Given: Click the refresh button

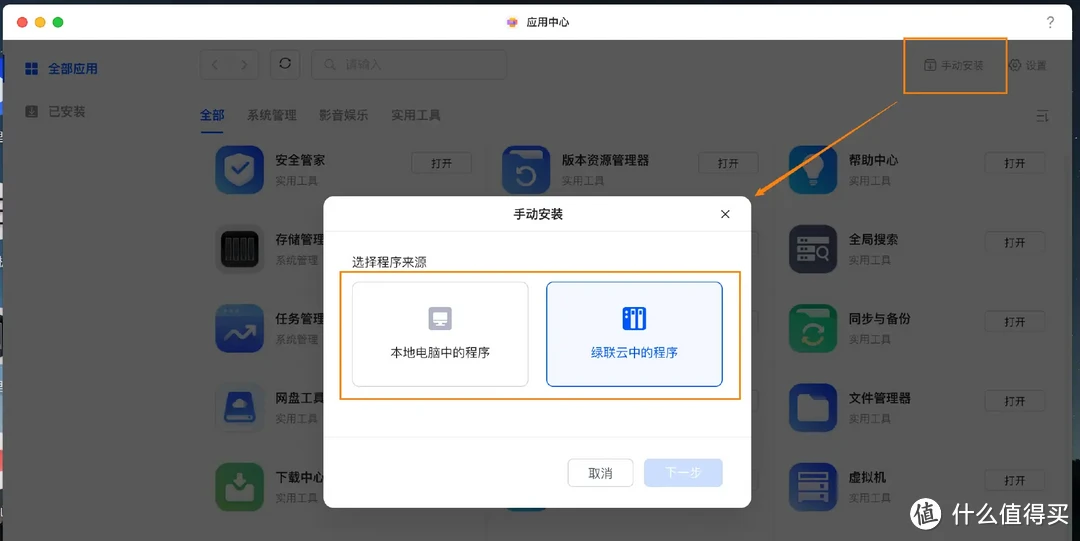Looking at the screenshot, I should pyautogui.click(x=284, y=64).
